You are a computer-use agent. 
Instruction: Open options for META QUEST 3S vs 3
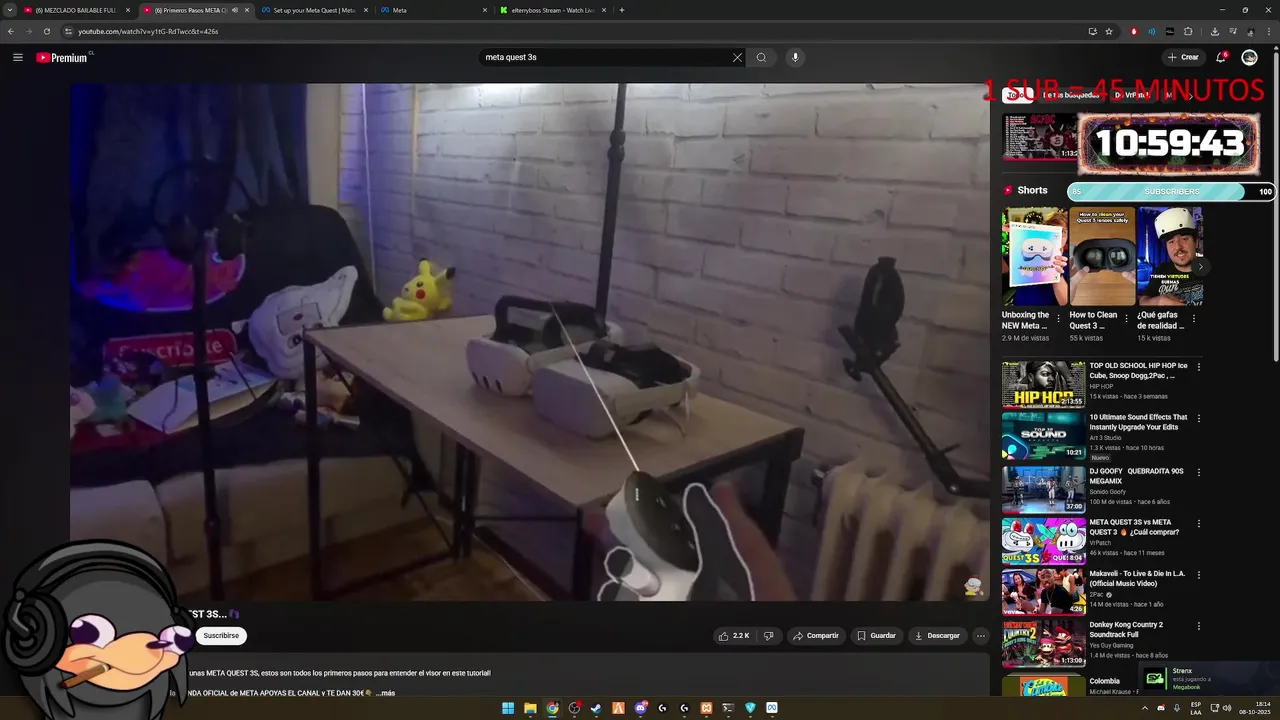1199,523
